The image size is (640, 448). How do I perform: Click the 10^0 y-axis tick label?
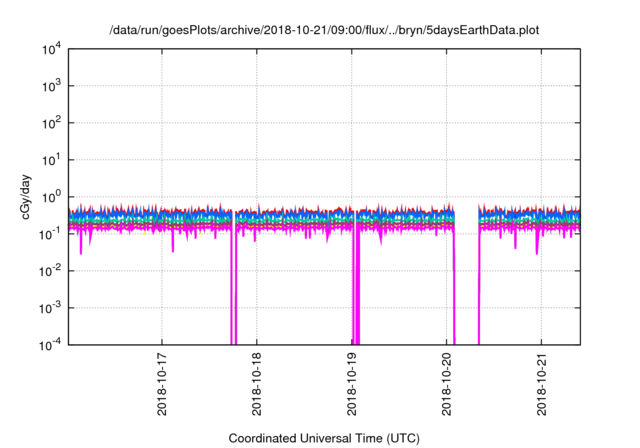[52, 197]
